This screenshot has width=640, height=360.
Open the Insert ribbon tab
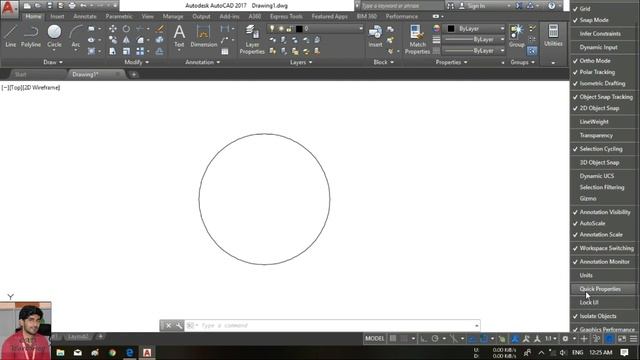point(57,16)
